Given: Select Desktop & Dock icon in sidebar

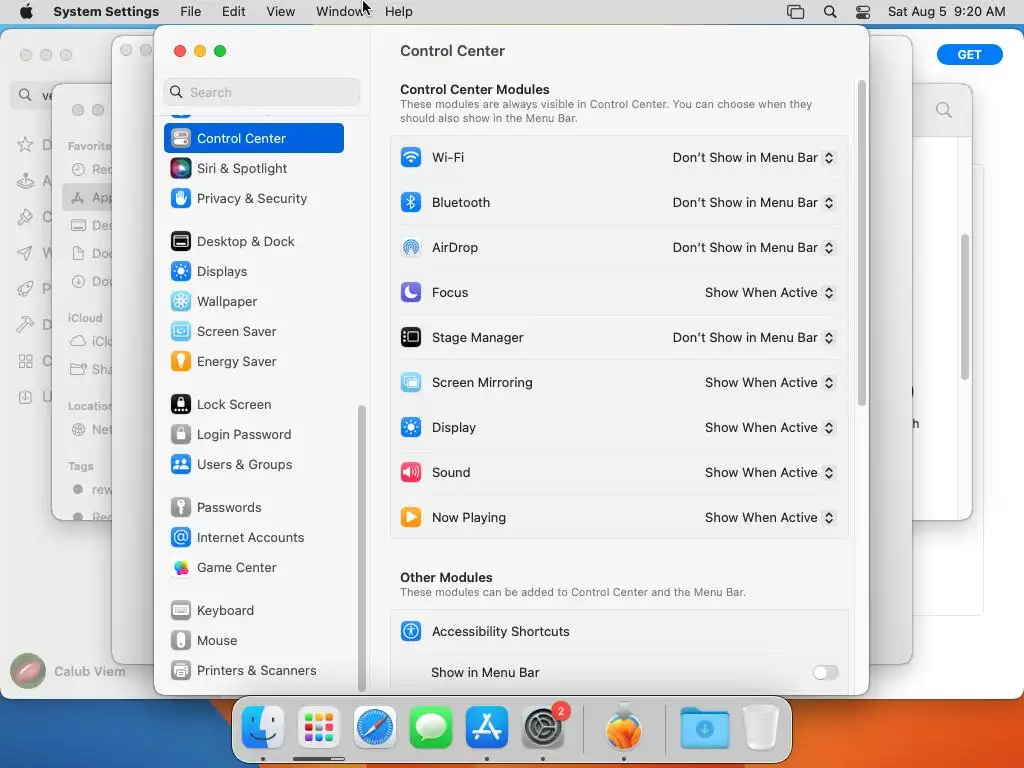Looking at the screenshot, I should pyautogui.click(x=181, y=242).
